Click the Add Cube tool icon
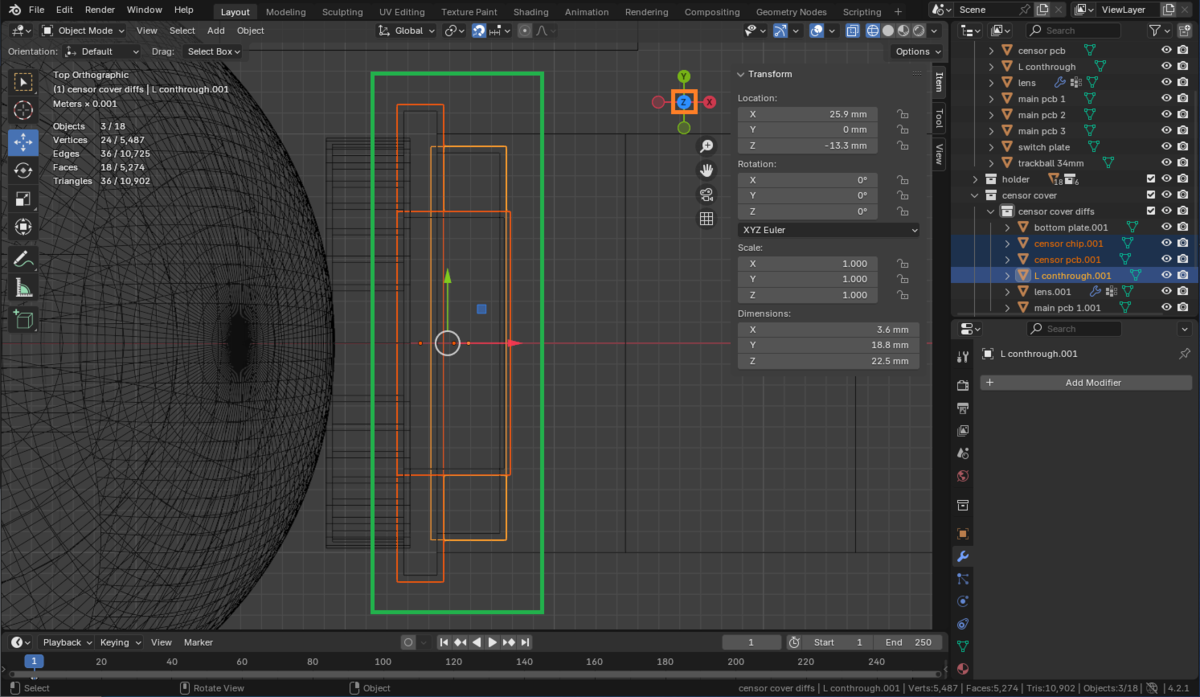Screen dimensions: 1200x697 [24, 320]
